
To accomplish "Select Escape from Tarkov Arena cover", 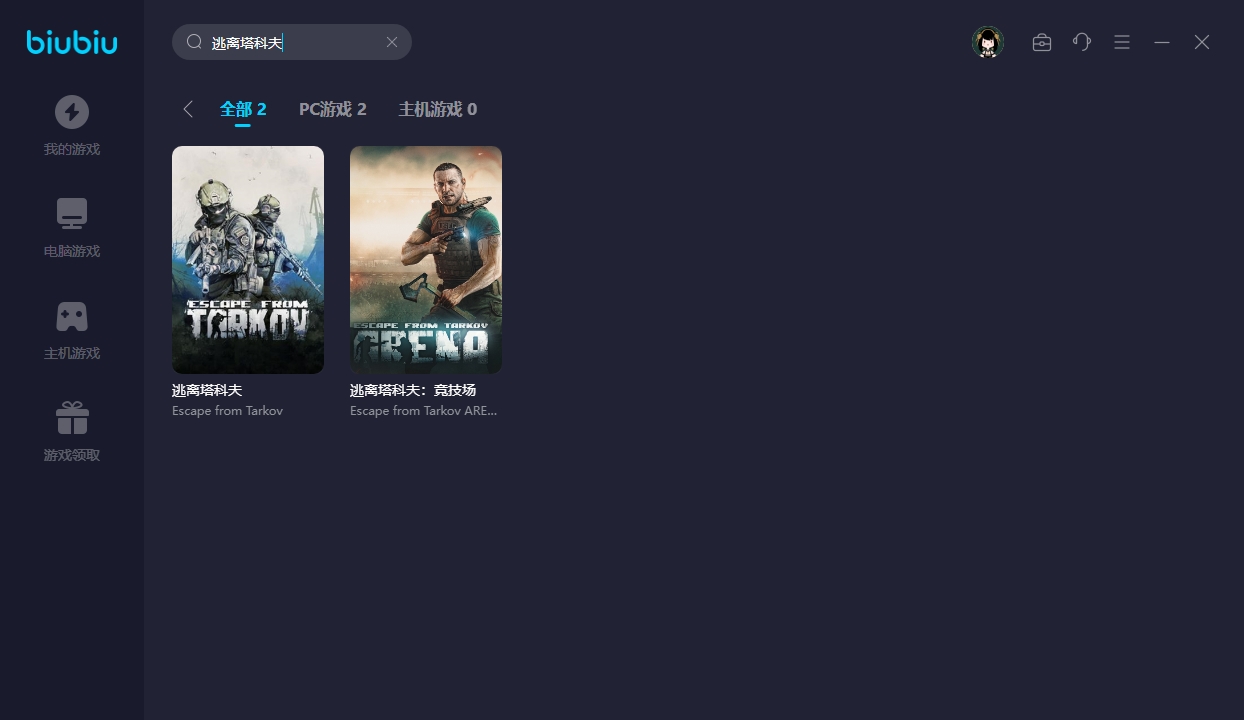I will coord(426,260).
